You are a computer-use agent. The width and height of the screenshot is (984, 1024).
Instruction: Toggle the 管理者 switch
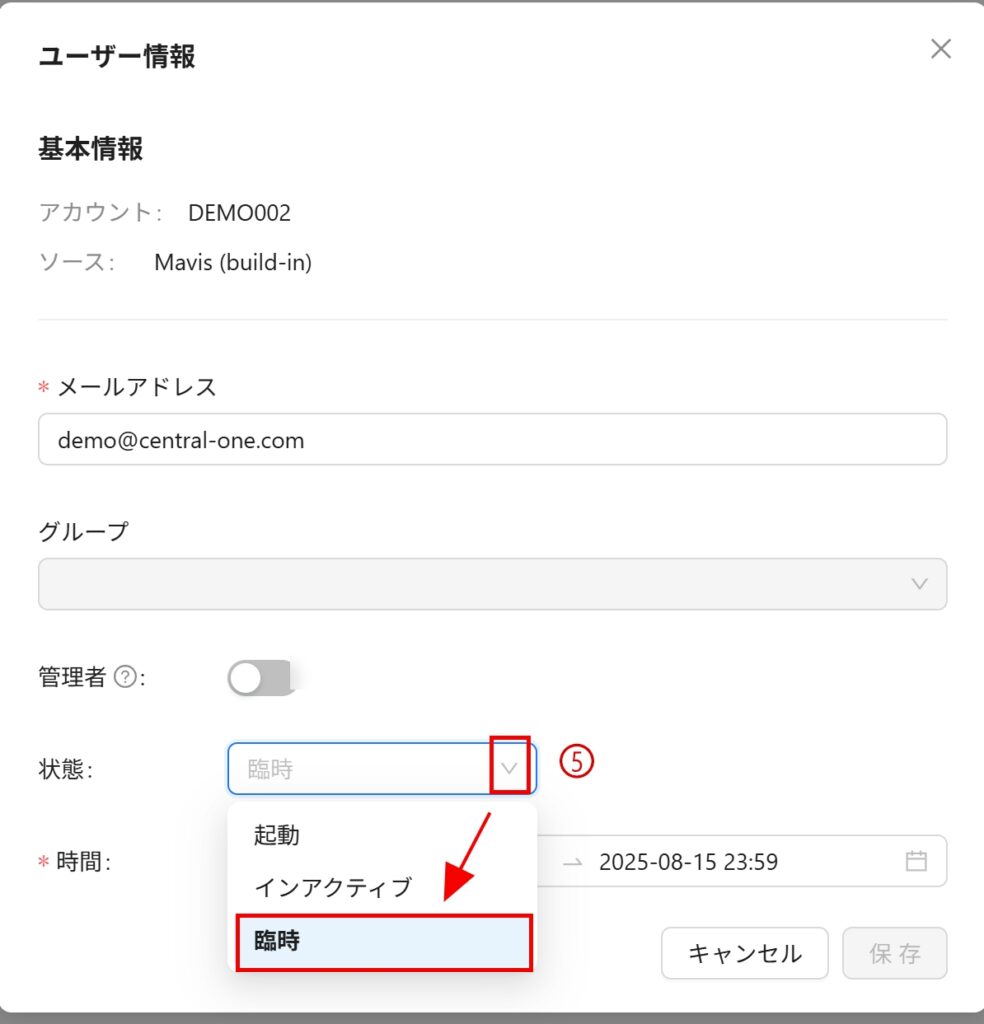[260, 678]
